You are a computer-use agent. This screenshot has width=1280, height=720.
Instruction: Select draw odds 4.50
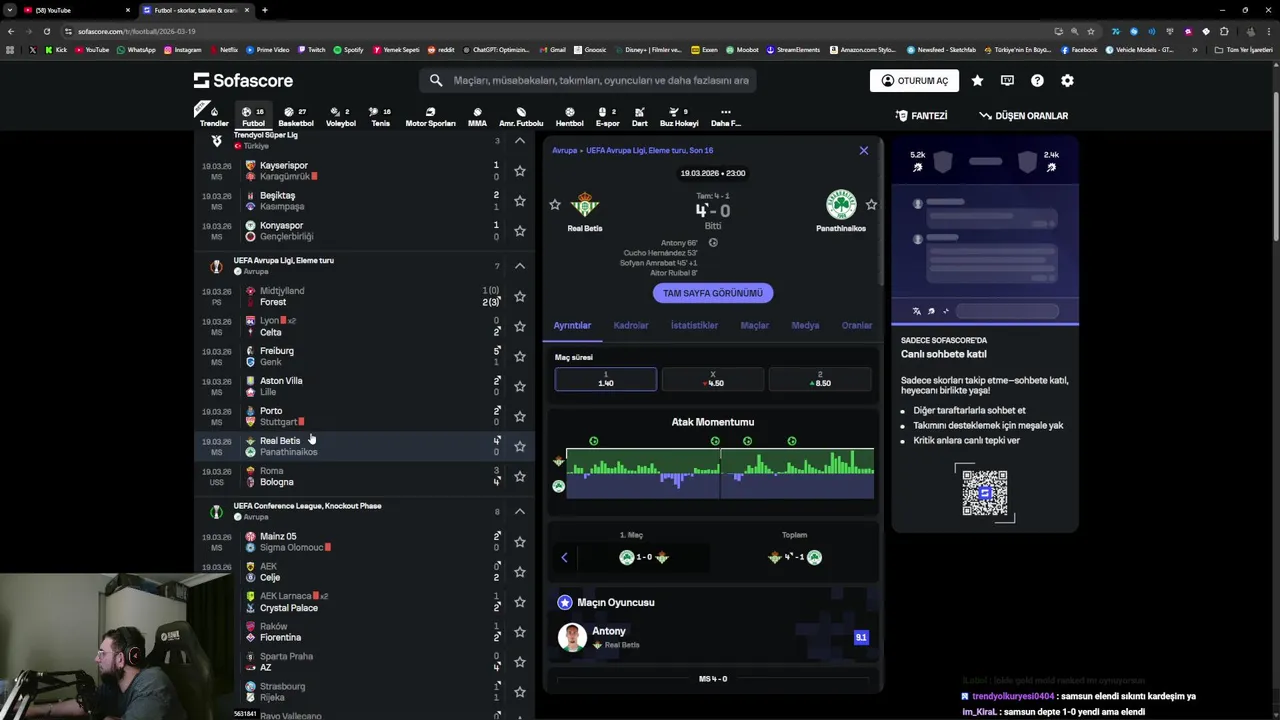pos(713,379)
